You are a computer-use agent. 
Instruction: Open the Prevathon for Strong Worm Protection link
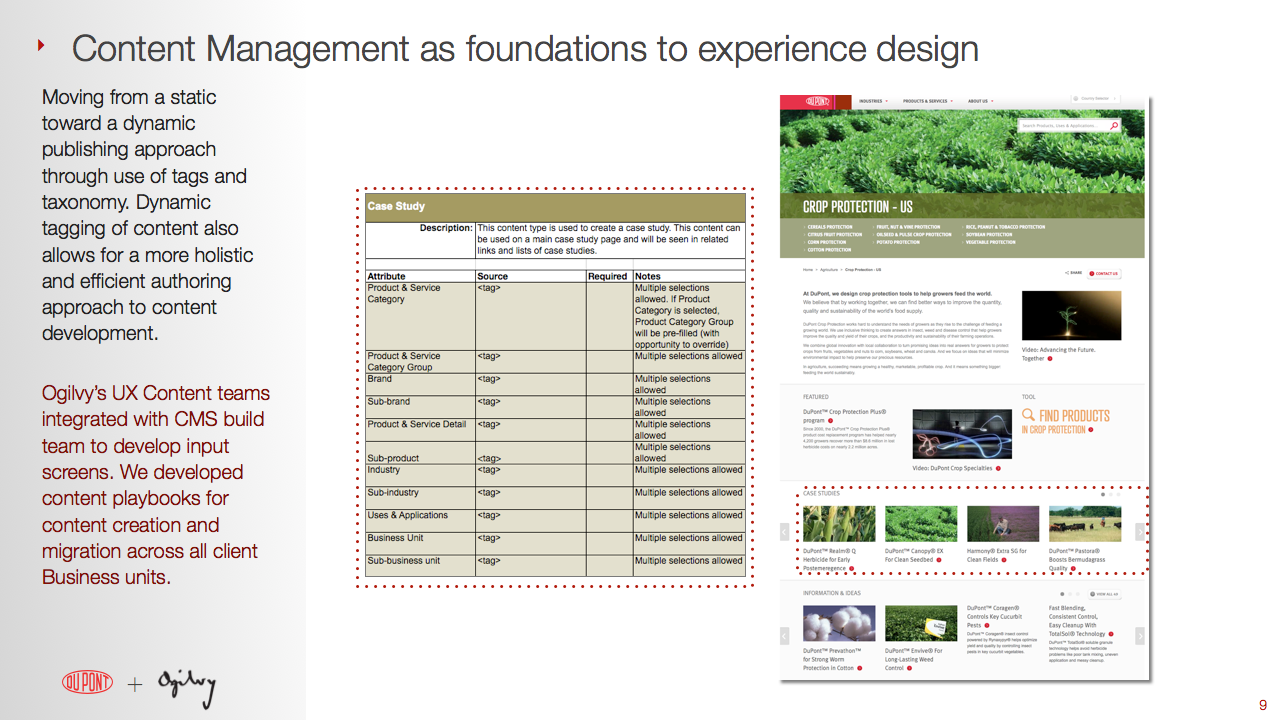(x=831, y=659)
